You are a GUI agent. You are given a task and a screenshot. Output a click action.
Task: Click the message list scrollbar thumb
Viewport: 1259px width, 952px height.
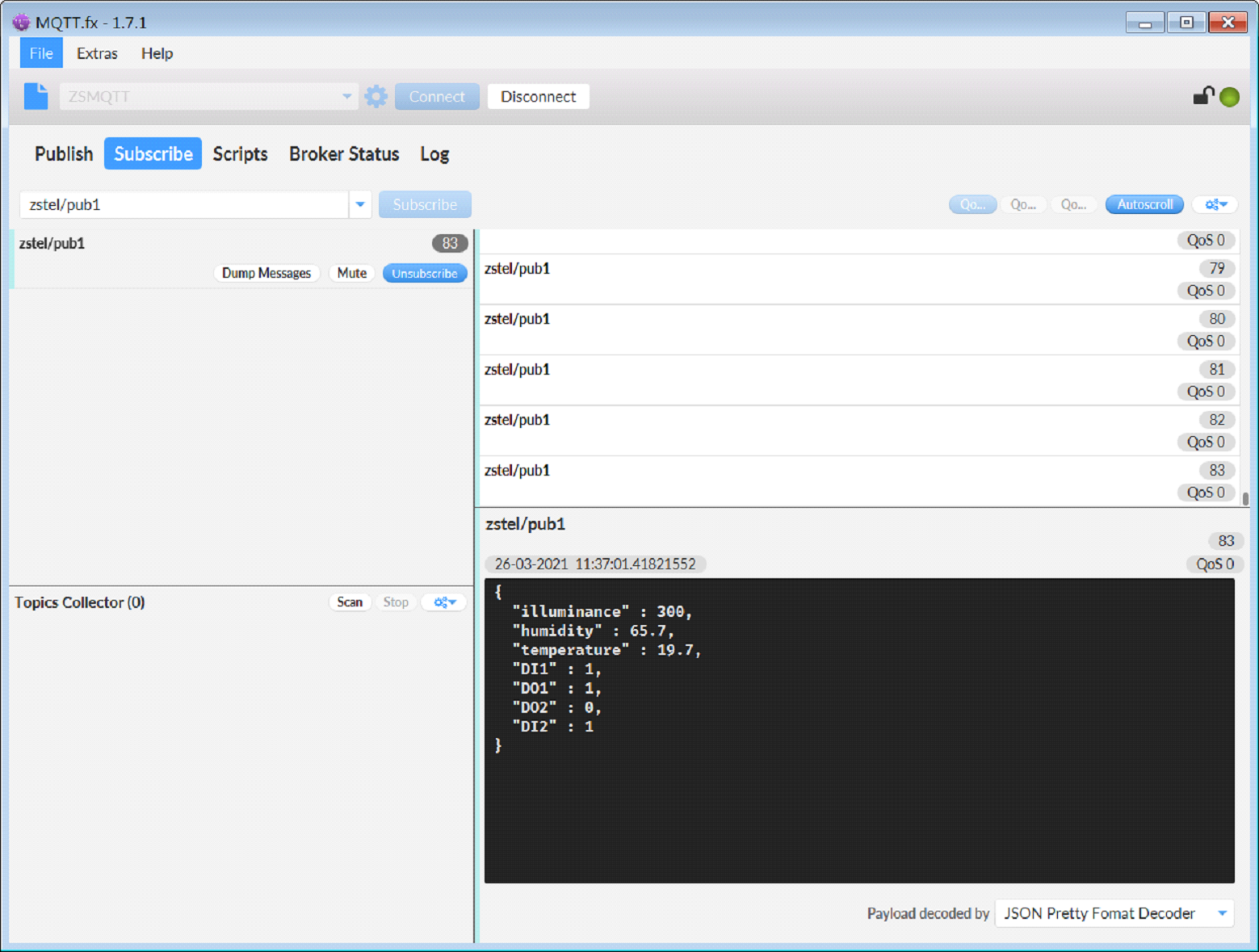(1245, 498)
